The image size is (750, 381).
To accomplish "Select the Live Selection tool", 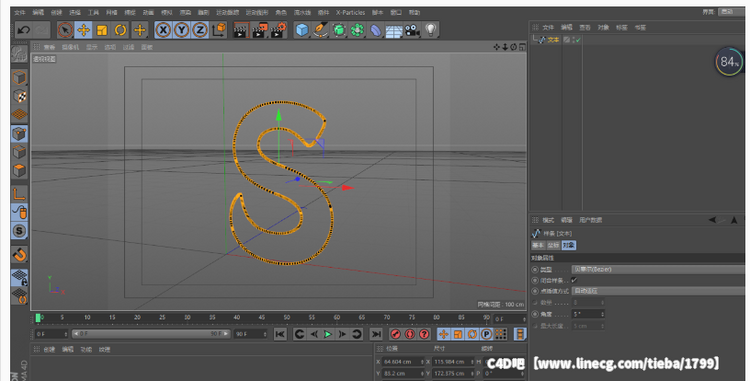I will [x=66, y=30].
